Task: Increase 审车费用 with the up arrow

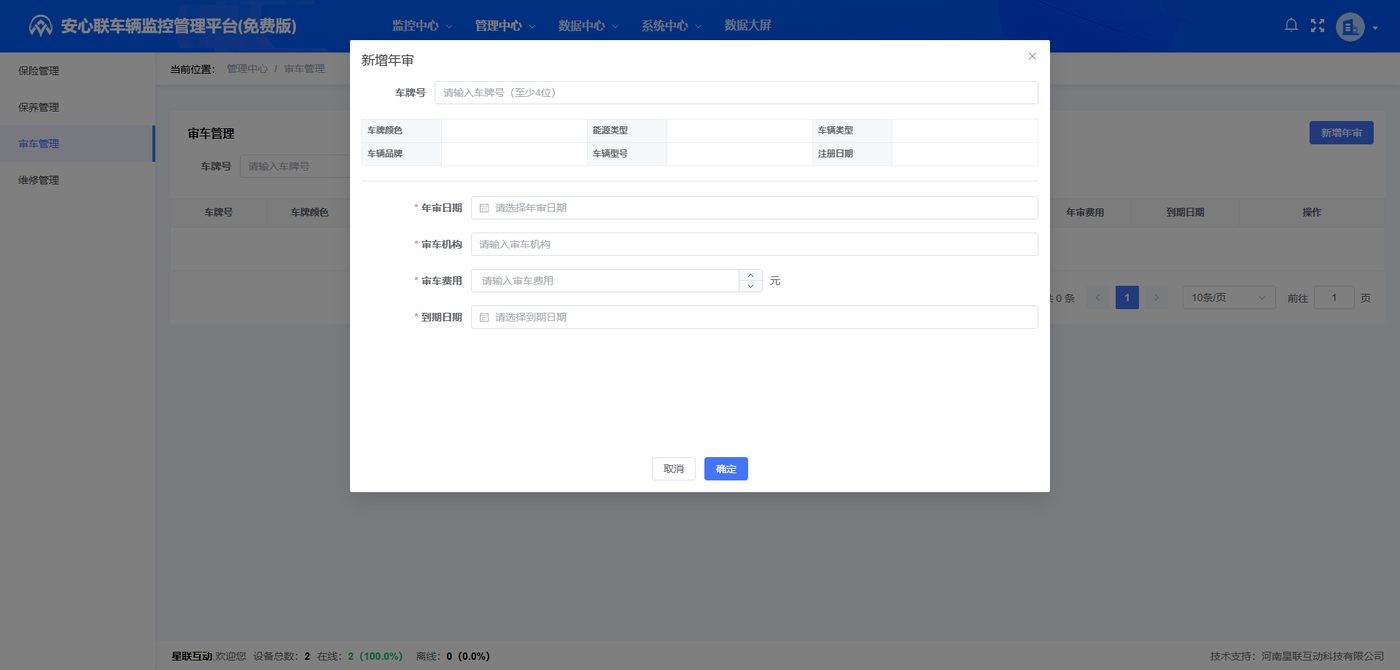Action: coord(751,275)
